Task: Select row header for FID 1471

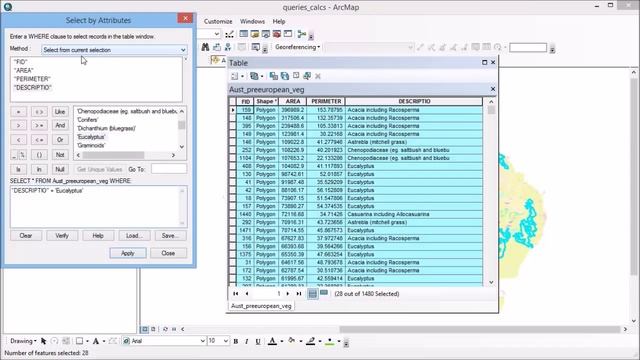Action: pos(233,230)
